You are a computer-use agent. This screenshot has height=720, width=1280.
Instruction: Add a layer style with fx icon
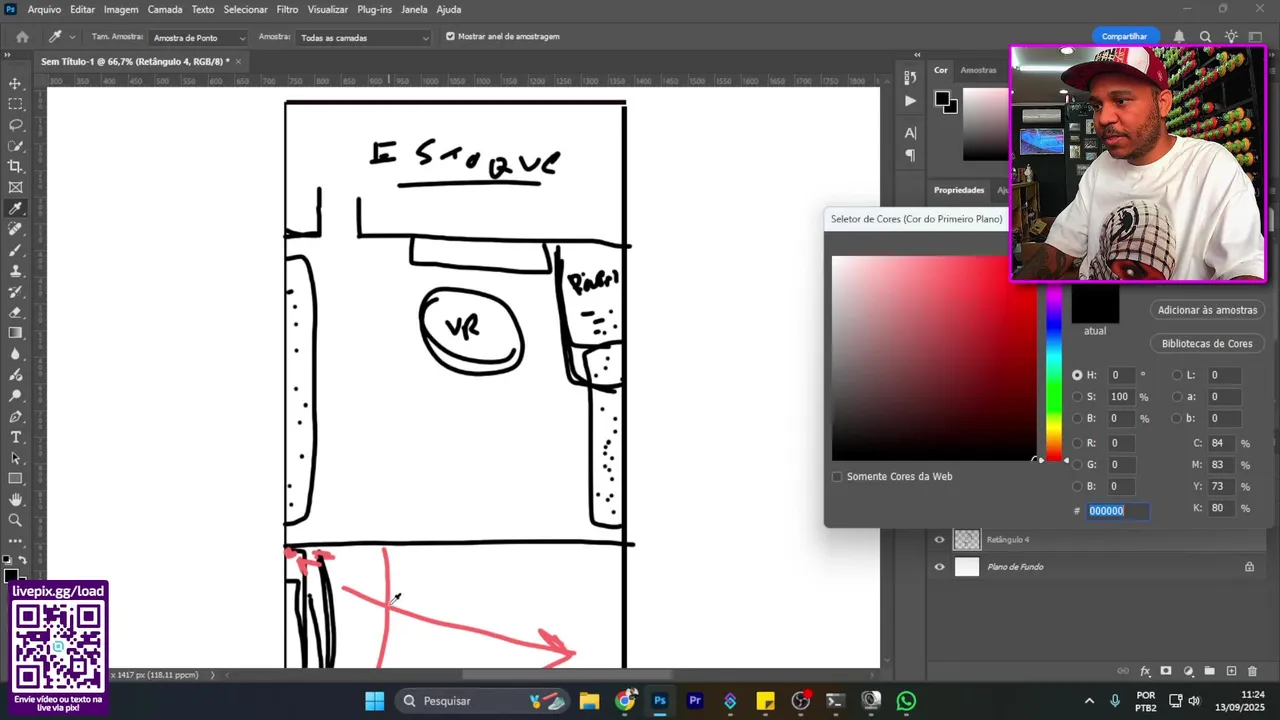point(1146,671)
